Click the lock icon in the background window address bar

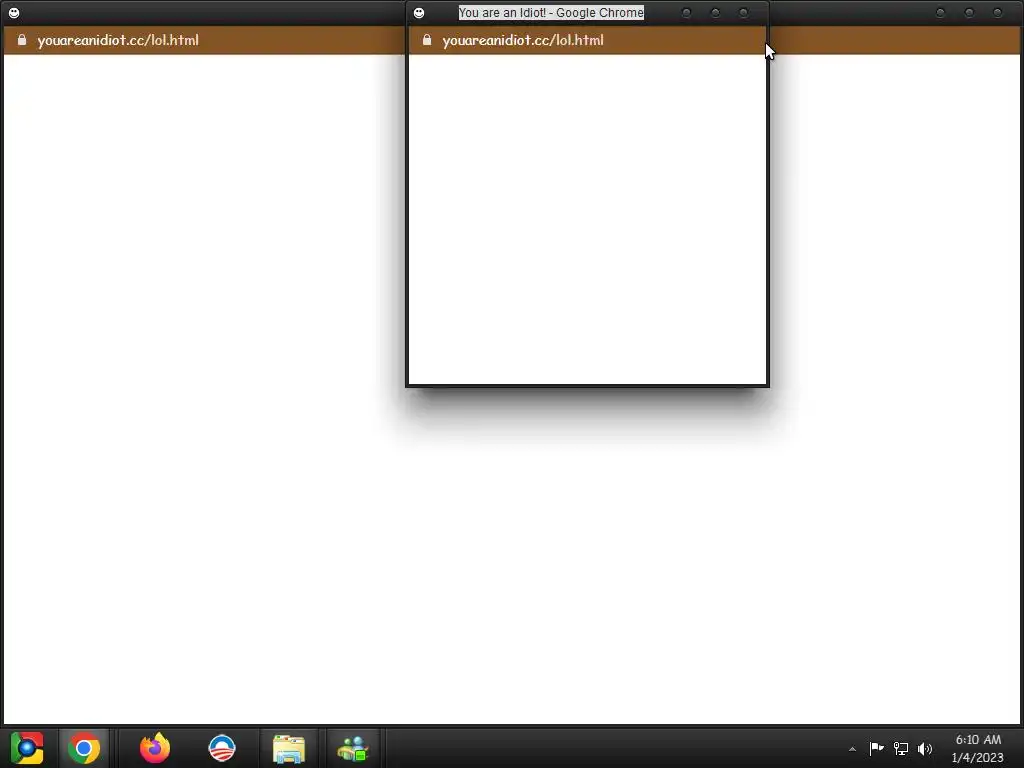22,40
